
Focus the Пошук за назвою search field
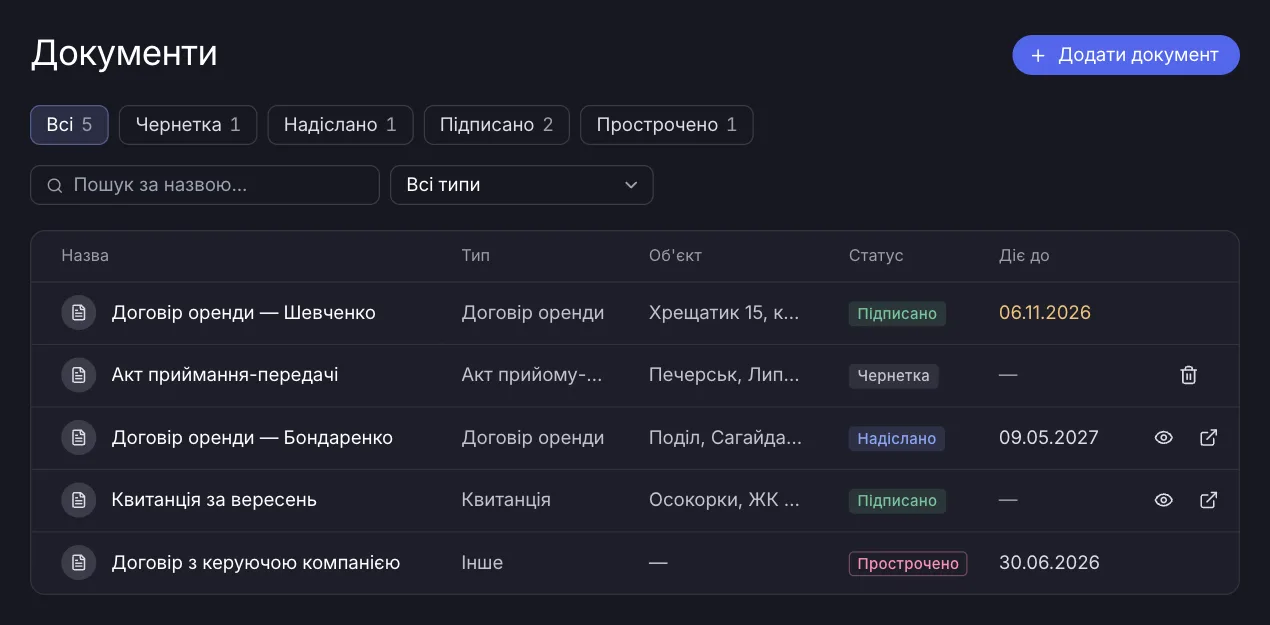tap(205, 185)
